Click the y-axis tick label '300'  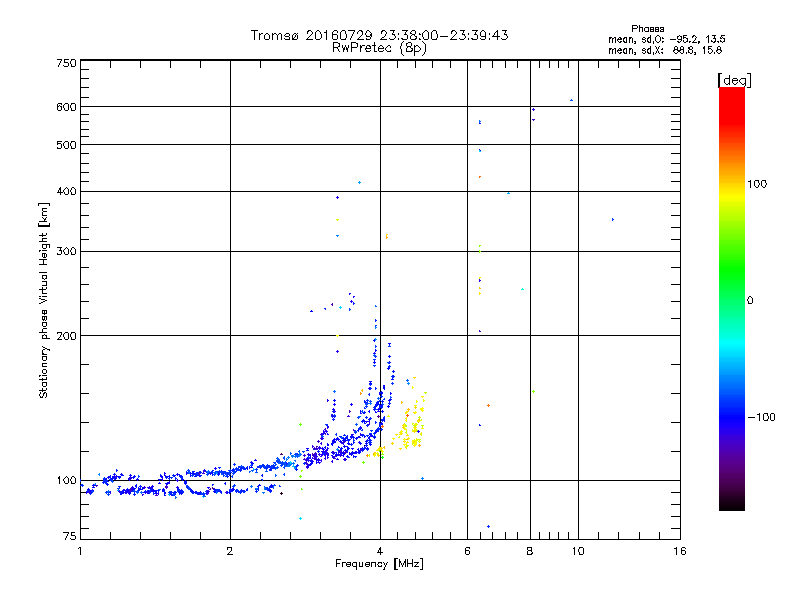coord(66,252)
